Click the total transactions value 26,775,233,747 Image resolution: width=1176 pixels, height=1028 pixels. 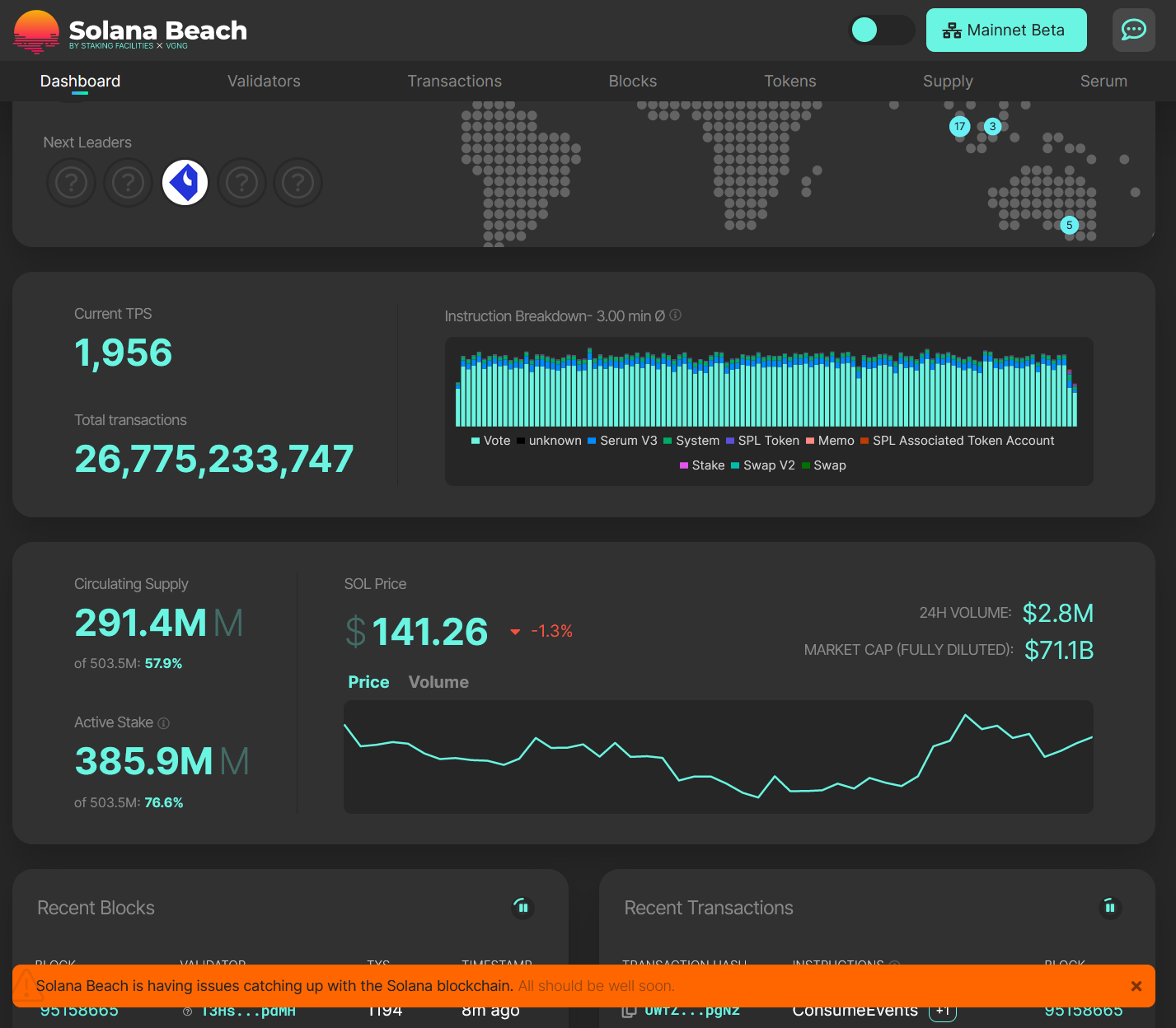[213, 459]
